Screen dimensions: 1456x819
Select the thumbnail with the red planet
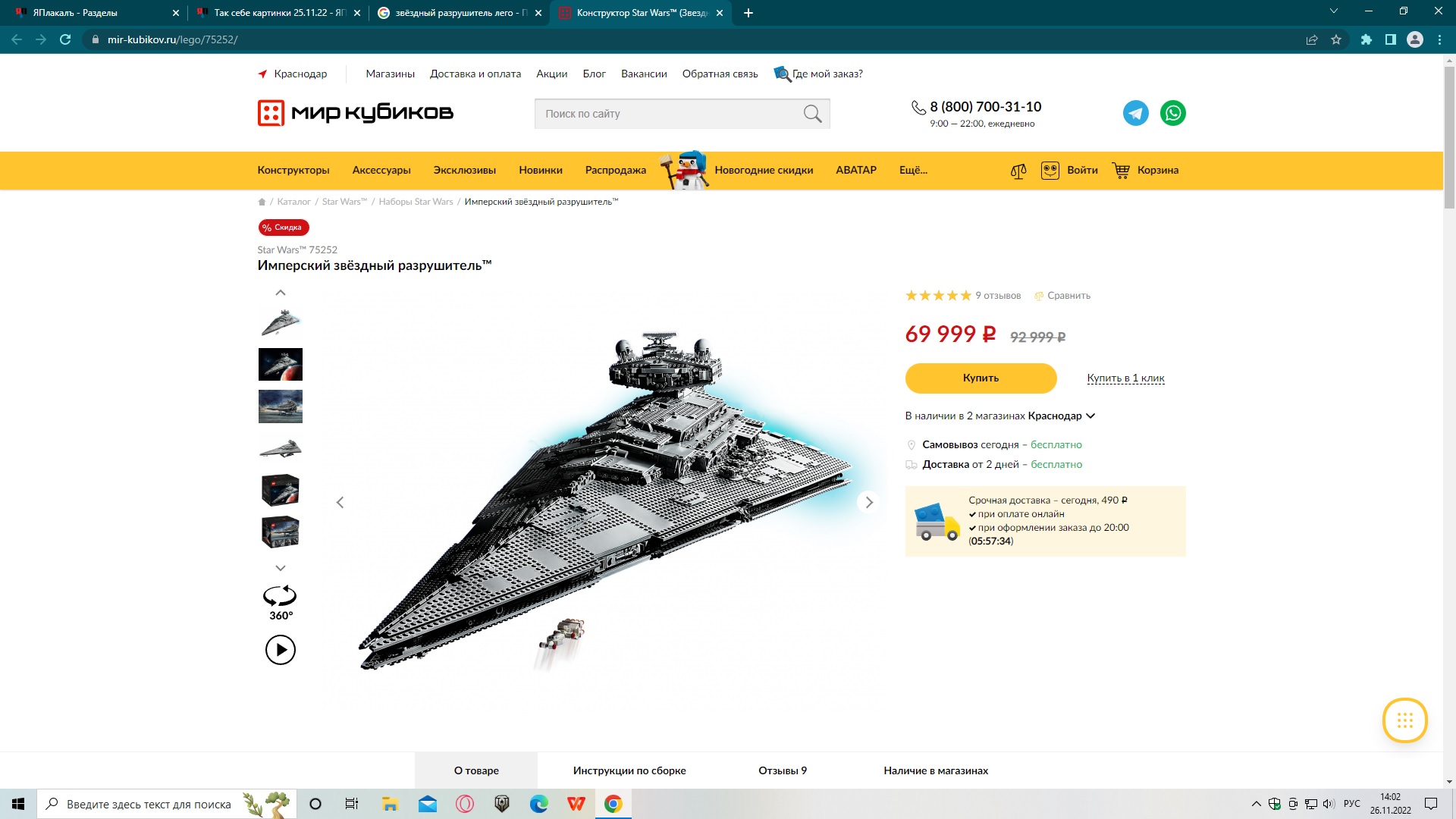(x=281, y=365)
